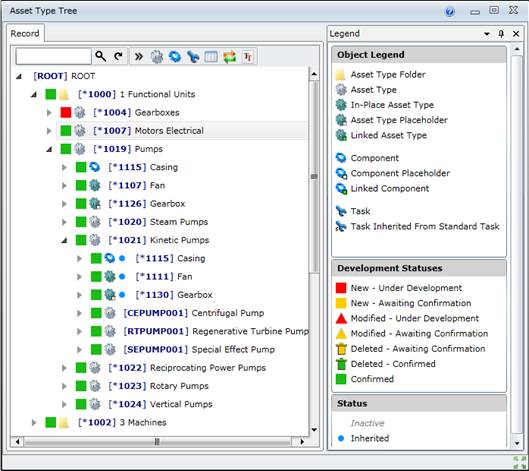Viewport: 529px width, 471px height.
Task: Click the gear icon of Centrifugal Pump row
Action: pos(110,313)
